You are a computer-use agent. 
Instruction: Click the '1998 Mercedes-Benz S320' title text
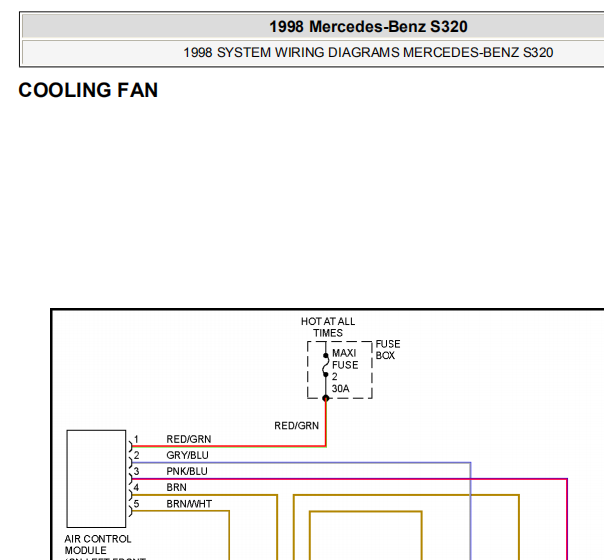pyautogui.click(x=368, y=27)
